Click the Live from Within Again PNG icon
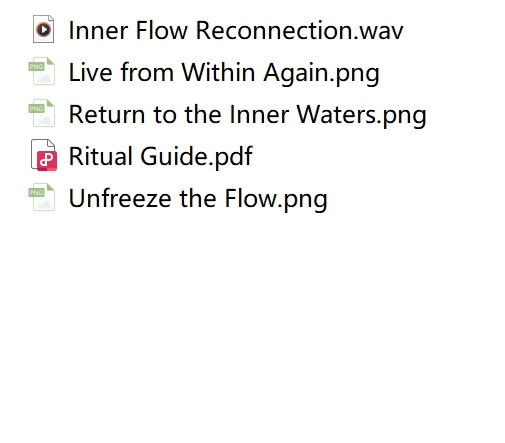 pyautogui.click(x=42, y=71)
